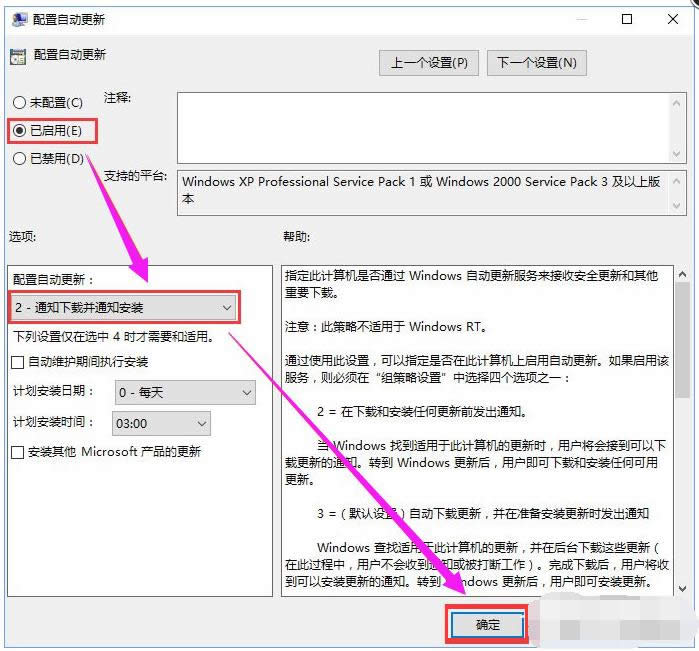This screenshot has width=699, height=651.
Task: Click inside the 注释 comment text box
Action: pos(420,127)
